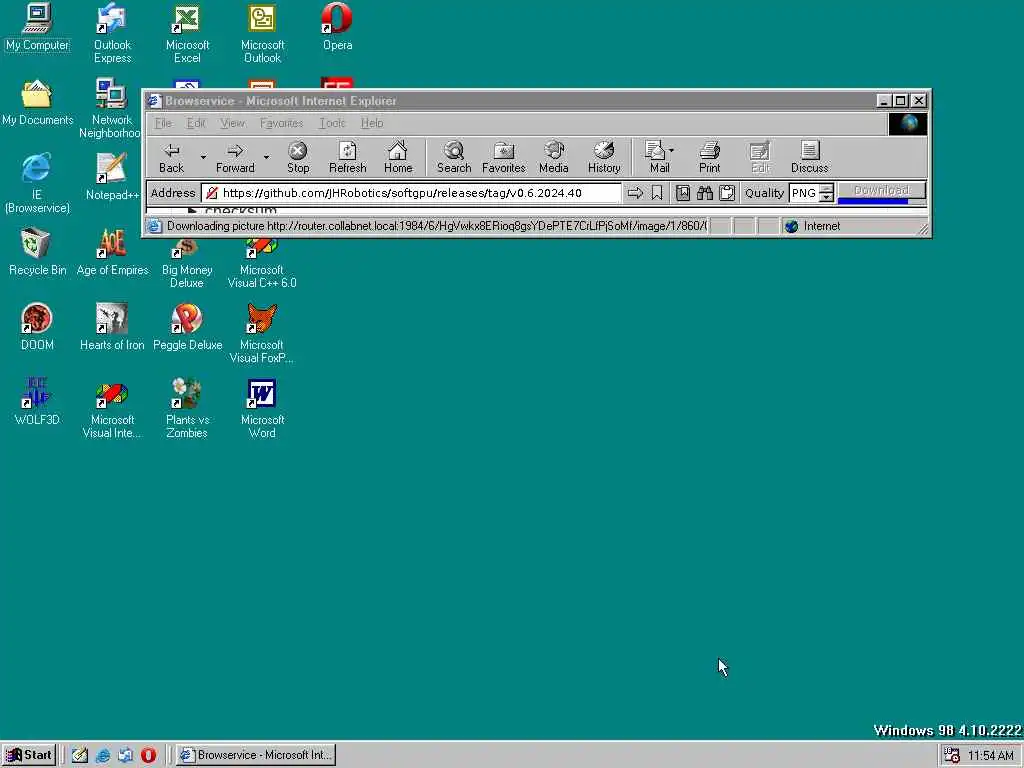This screenshot has height=768, width=1024.
Task: Select the Network Neighborhood desktop icon
Action: pyautogui.click(x=111, y=108)
